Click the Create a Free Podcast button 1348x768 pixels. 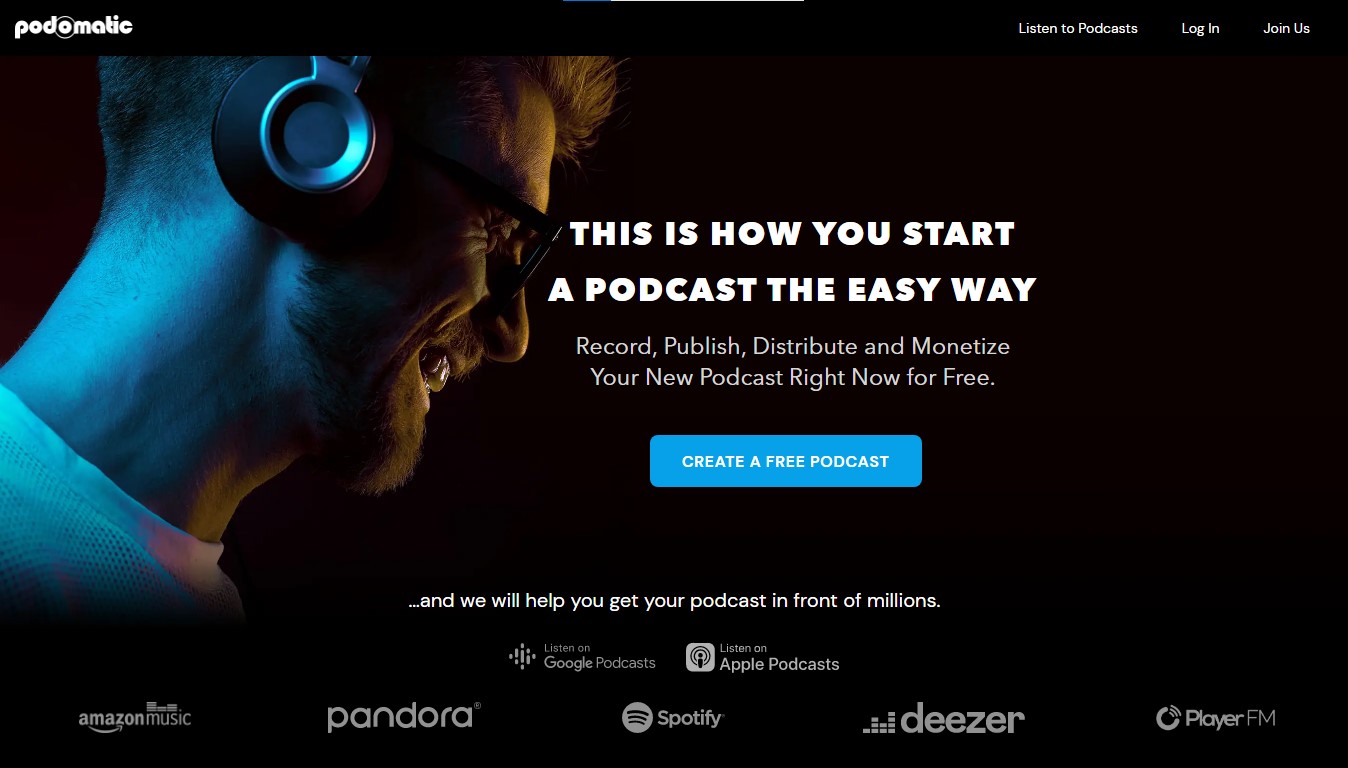coord(785,461)
